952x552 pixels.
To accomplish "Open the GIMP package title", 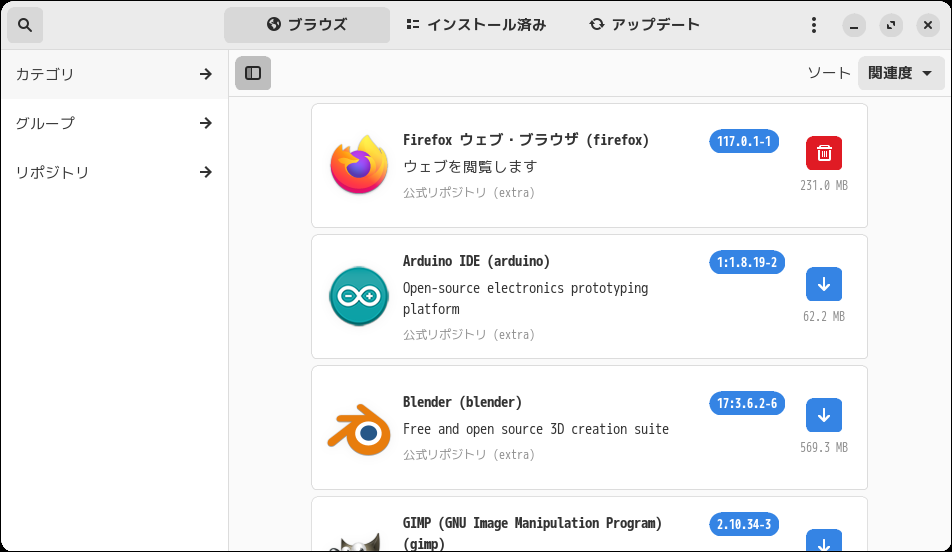I will [532, 533].
